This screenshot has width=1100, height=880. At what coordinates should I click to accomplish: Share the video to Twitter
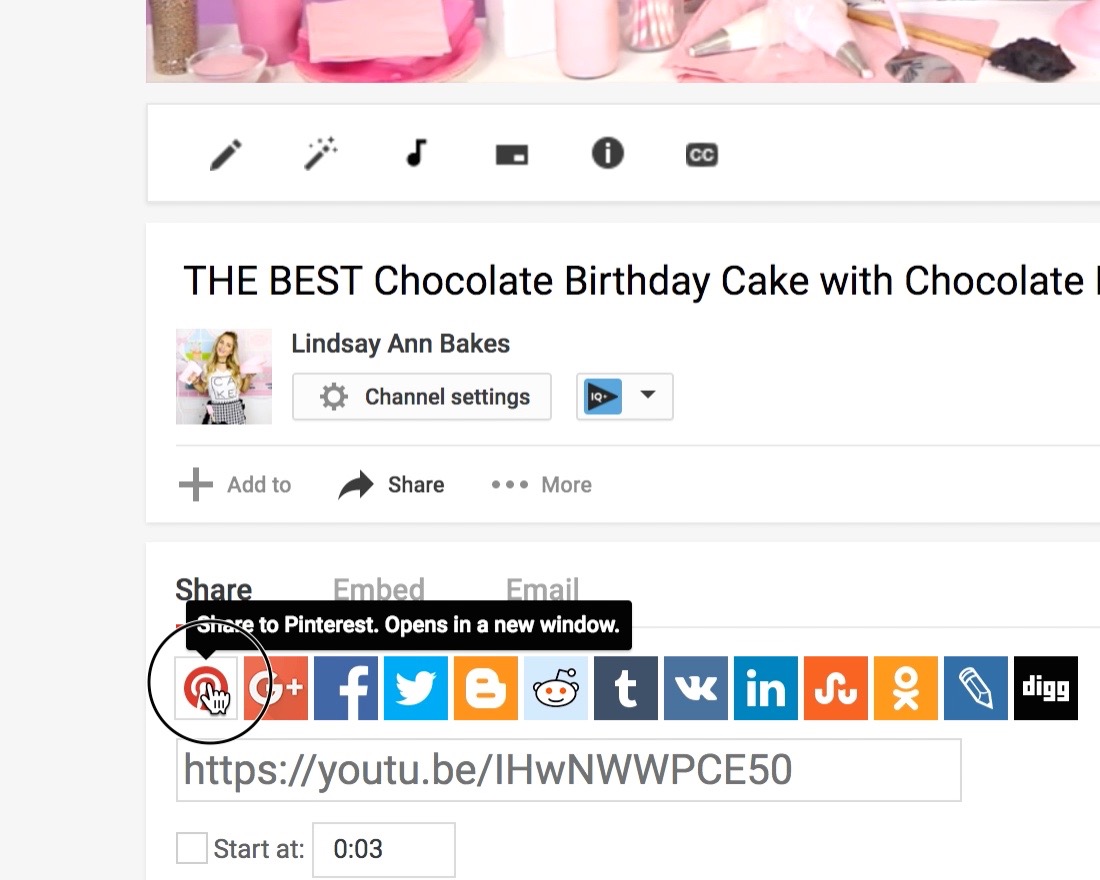pyautogui.click(x=416, y=688)
